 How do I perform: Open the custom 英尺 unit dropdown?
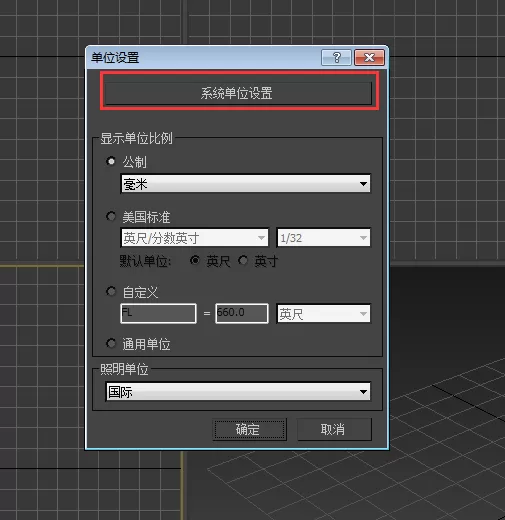point(323,313)
